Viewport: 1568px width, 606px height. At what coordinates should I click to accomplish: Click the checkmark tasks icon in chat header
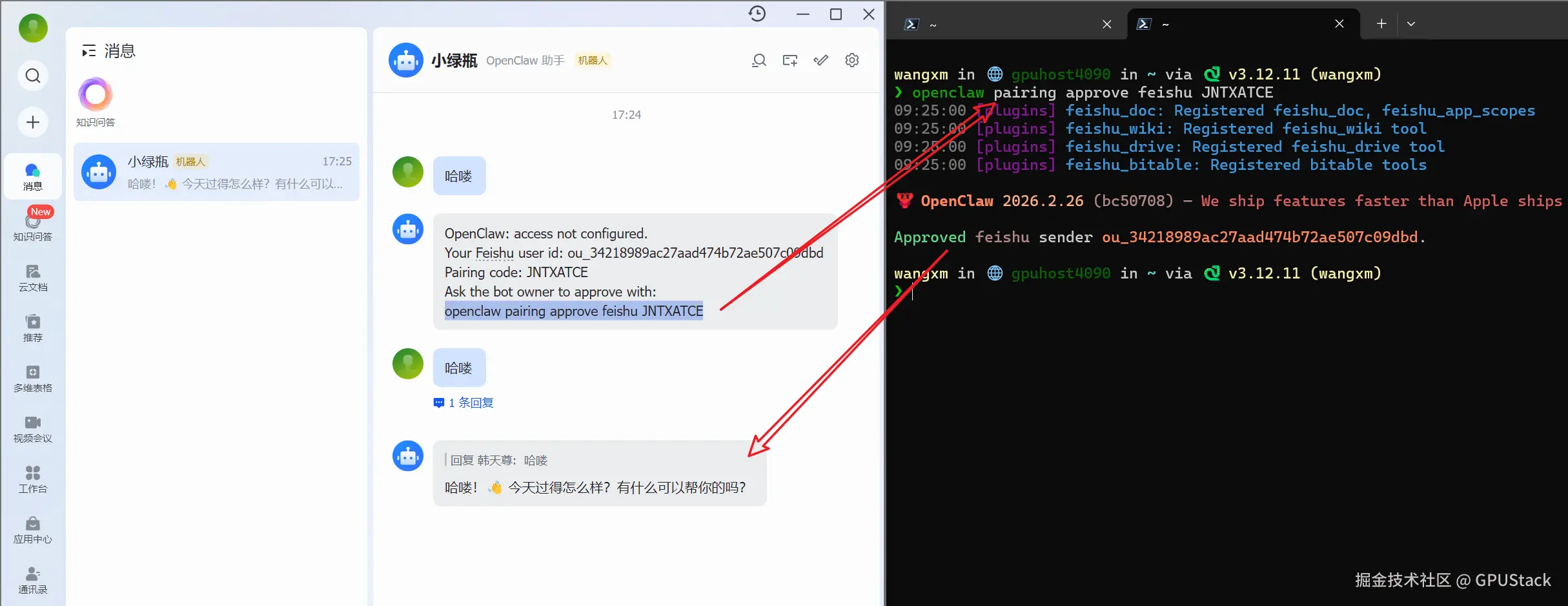[821, 60]
